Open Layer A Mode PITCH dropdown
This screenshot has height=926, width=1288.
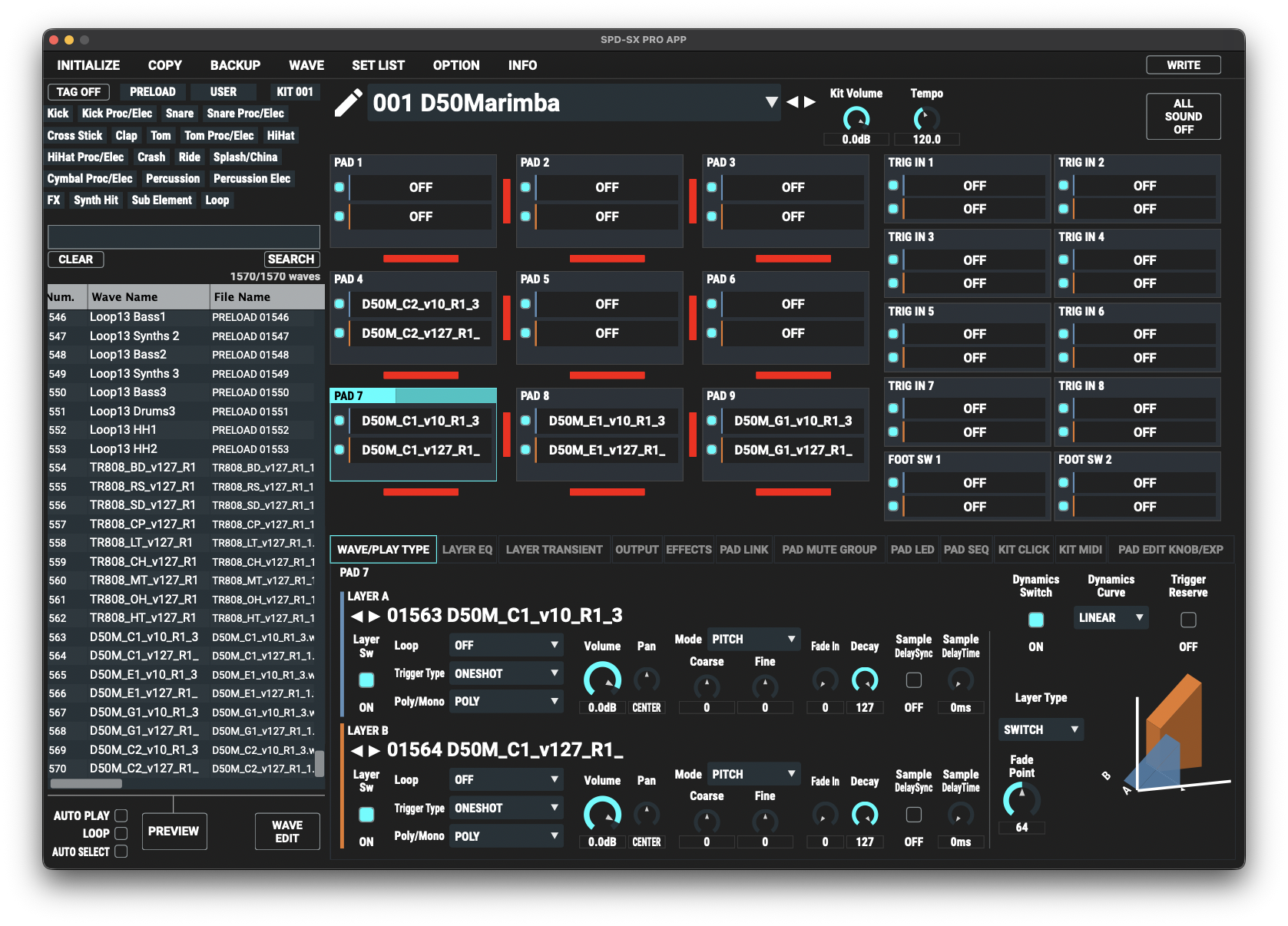(x=753, y=639)
